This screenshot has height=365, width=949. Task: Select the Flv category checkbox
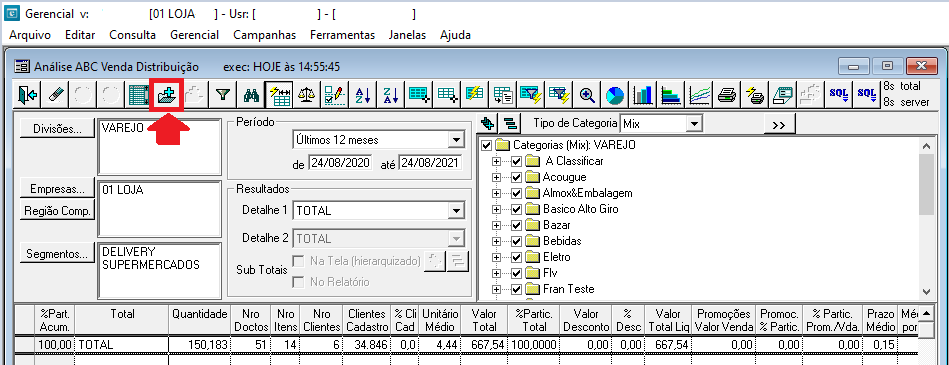point(516,273)
